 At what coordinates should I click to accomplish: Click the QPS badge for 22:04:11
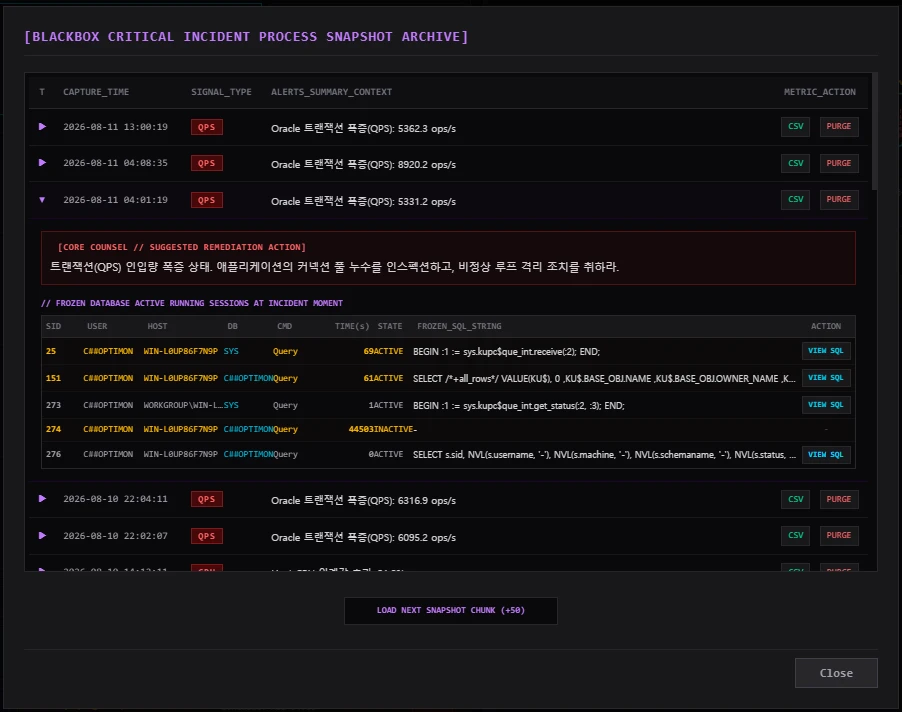coord(207,499)
